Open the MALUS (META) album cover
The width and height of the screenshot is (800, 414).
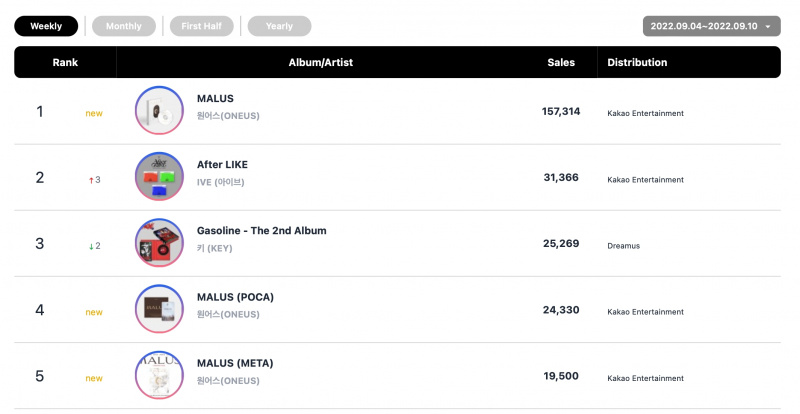click(159, 375)
